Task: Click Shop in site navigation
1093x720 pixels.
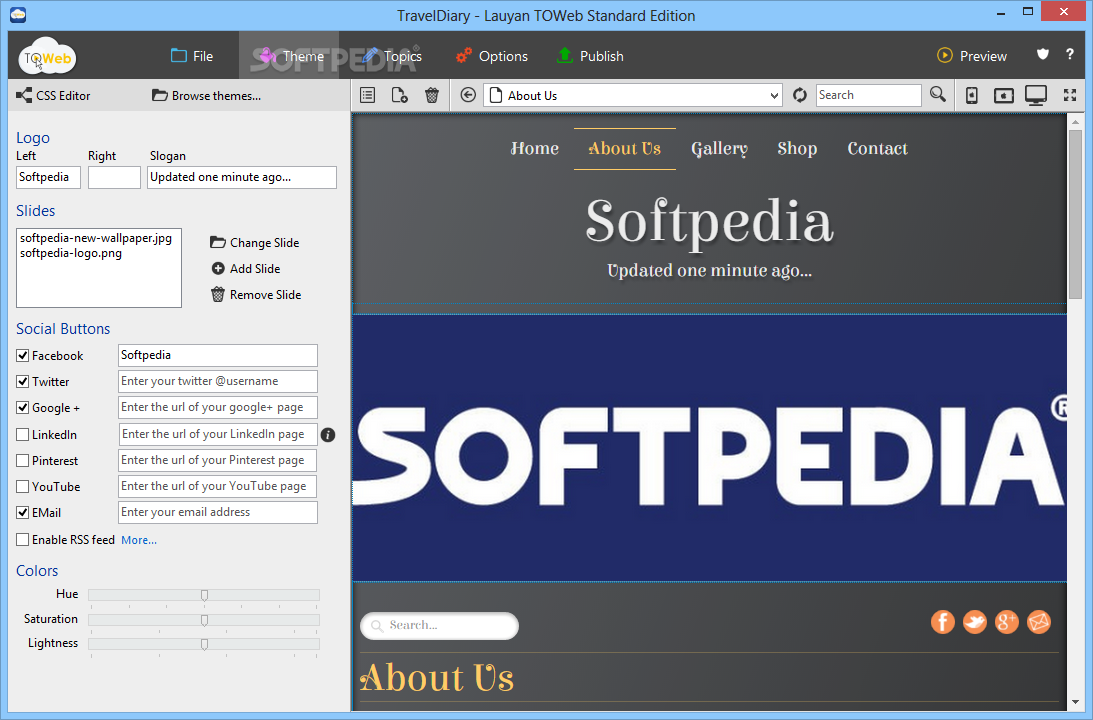Action: 797,148
